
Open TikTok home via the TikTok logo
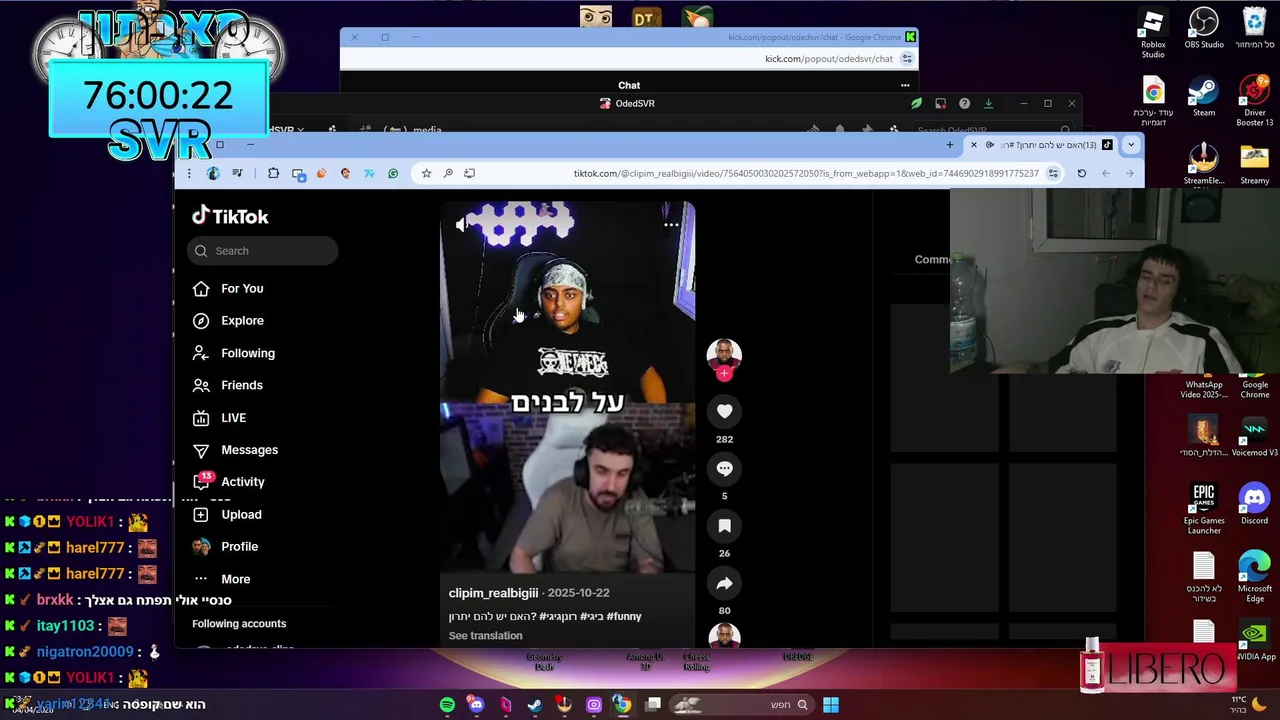230,216
